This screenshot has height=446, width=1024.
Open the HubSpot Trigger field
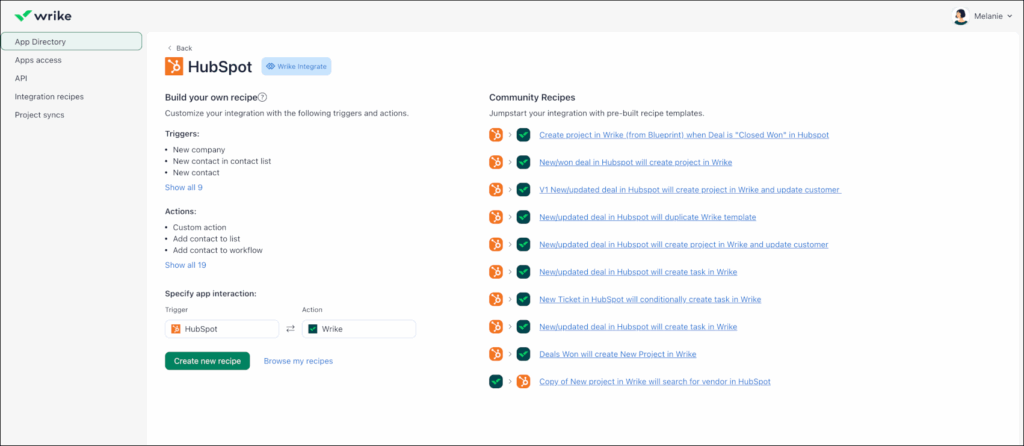point(222,329)
